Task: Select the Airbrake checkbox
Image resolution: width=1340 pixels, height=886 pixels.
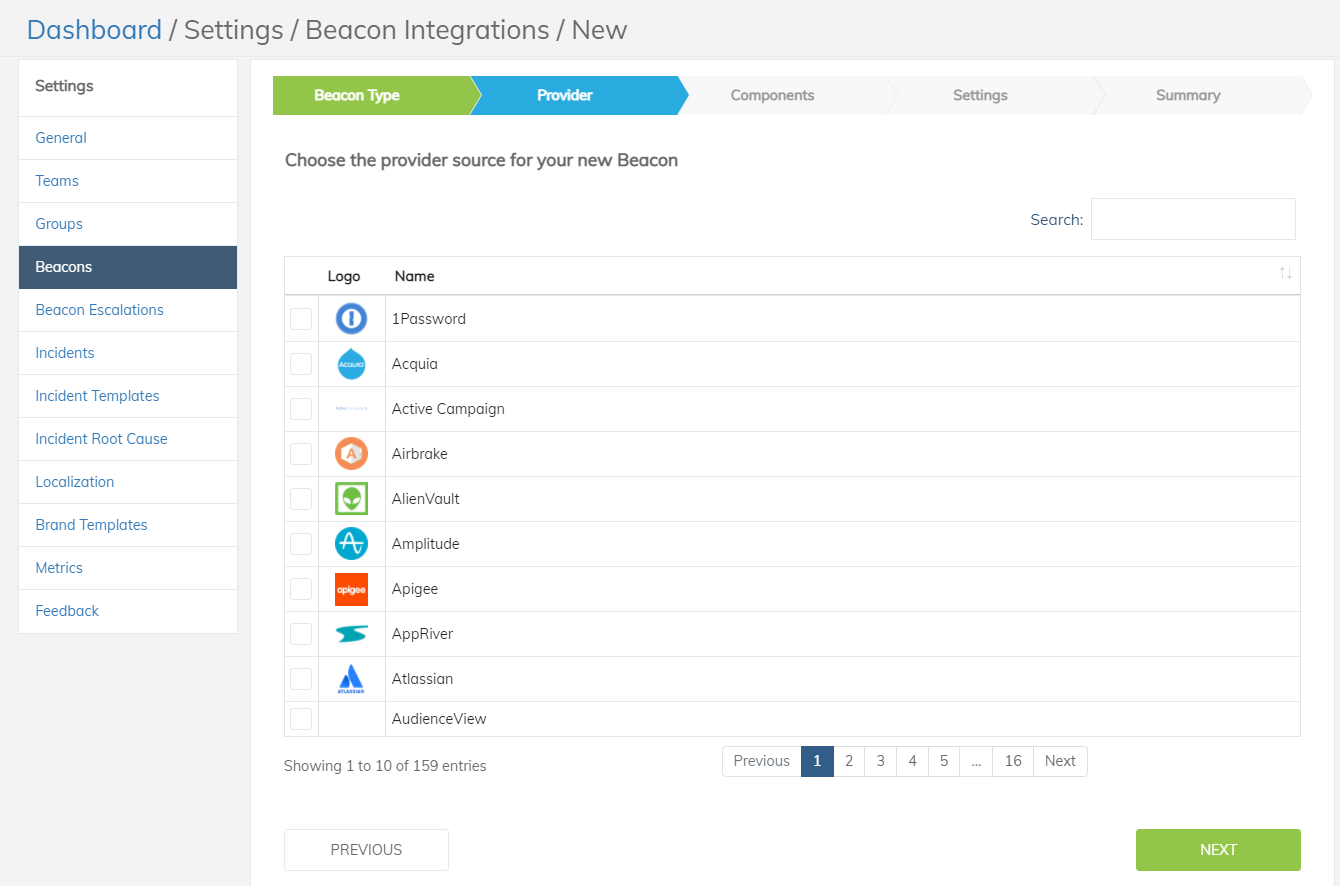Action: pyautogui.click(x=301, y=454)
